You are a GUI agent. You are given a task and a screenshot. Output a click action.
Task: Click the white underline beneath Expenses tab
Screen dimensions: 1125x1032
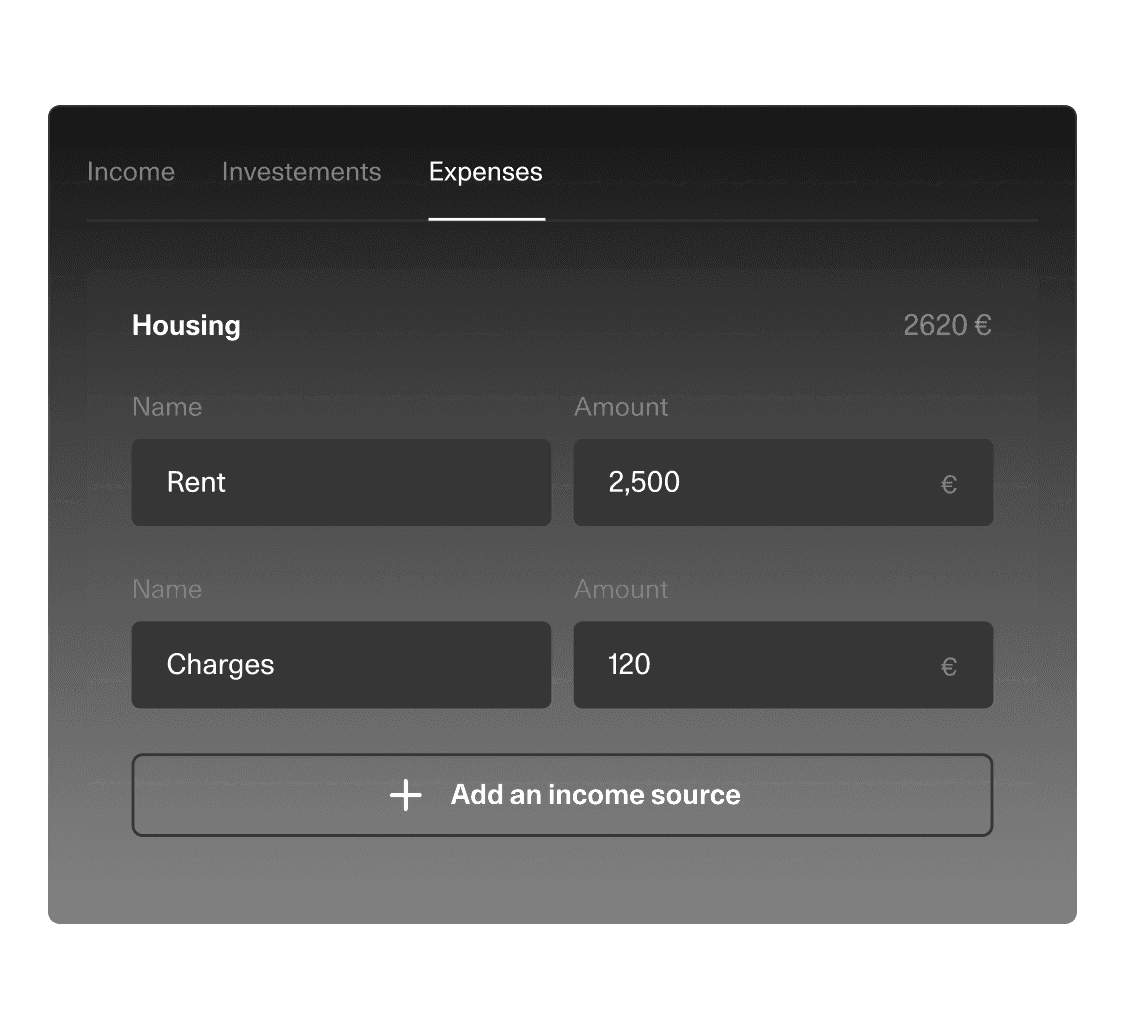(487, 219)
